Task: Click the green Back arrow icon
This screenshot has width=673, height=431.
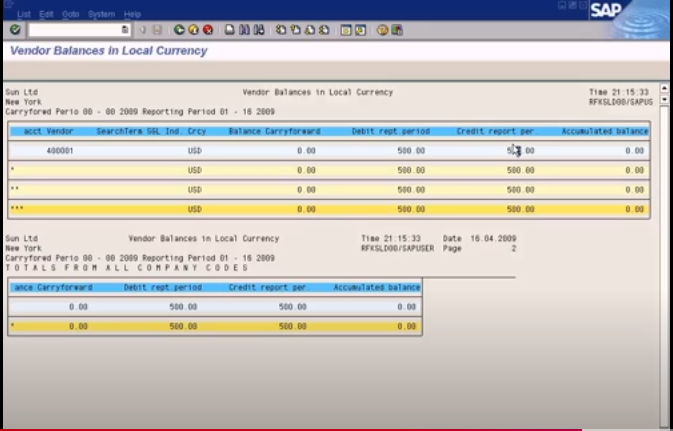Action: pos(179,30)
